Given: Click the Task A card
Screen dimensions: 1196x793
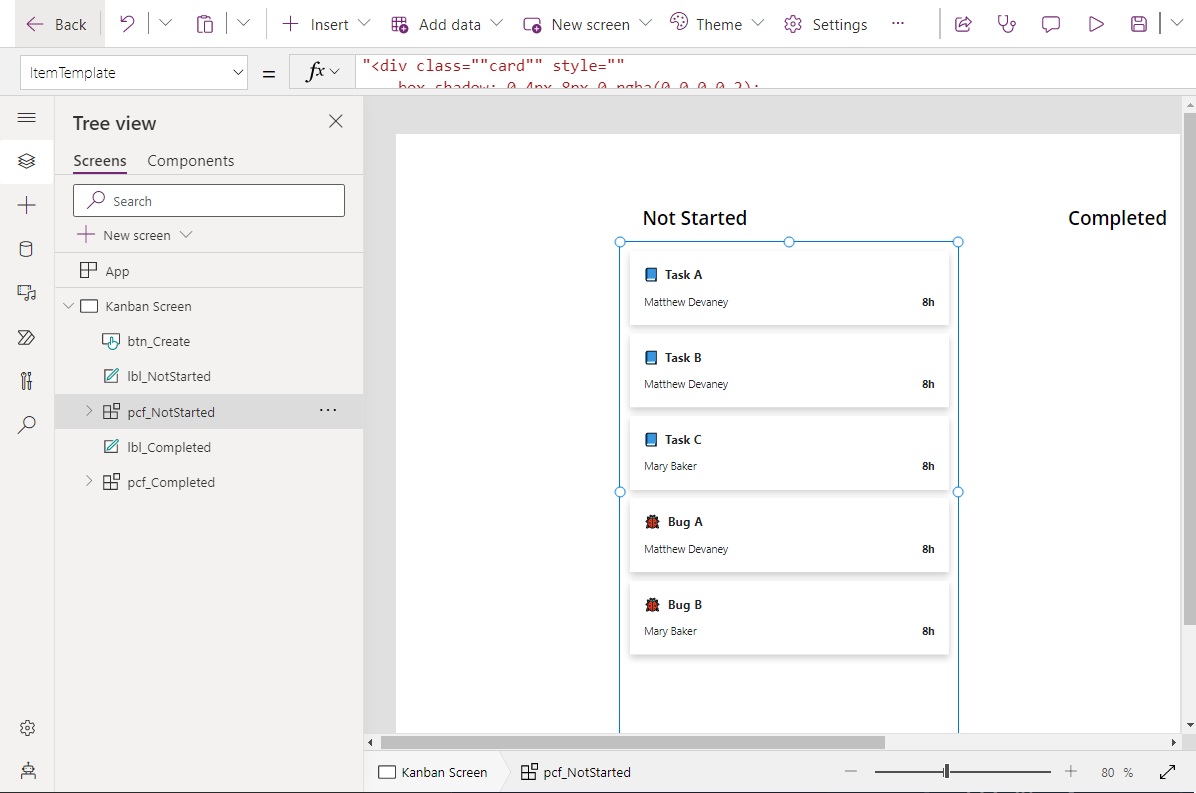Looking at the screenshot, I should tap(789, 287).
